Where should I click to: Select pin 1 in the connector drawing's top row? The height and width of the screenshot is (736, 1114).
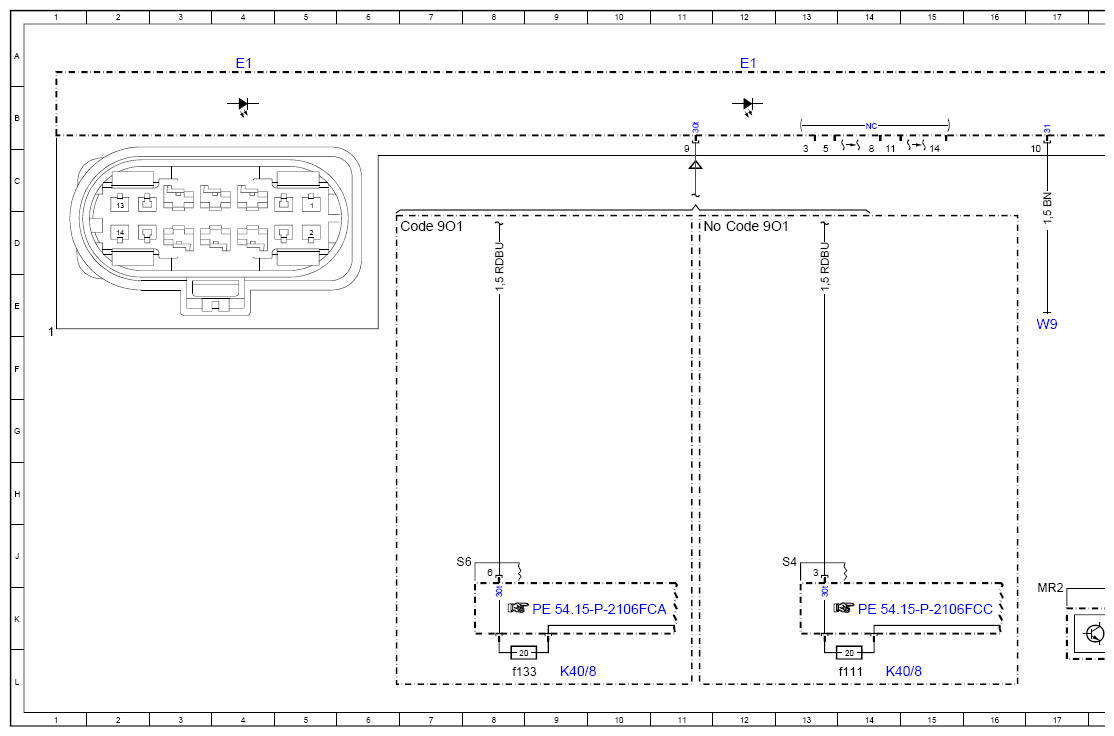(x=311, y=205)
